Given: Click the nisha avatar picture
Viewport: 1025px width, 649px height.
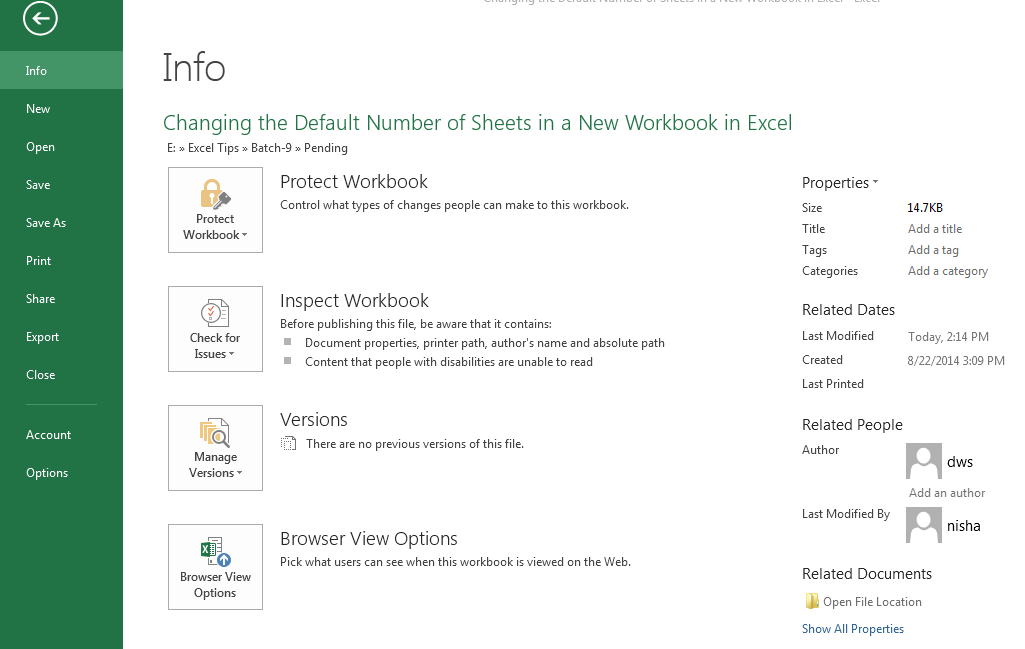Looking at the screenshot, I should coord(924,525).
